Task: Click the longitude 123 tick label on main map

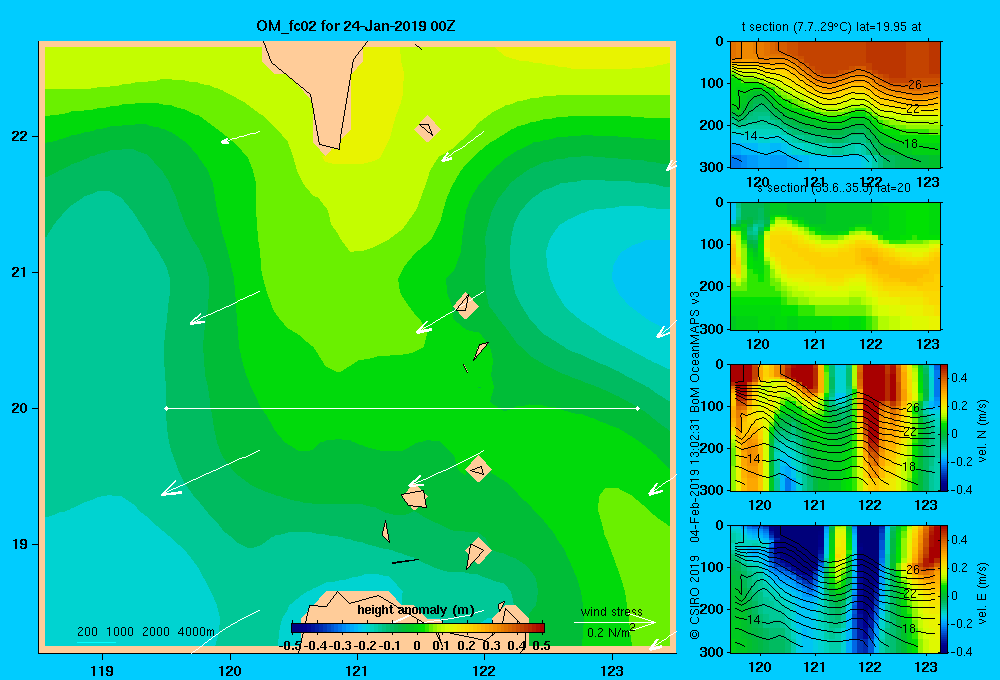Action: [x=612, y=670]
